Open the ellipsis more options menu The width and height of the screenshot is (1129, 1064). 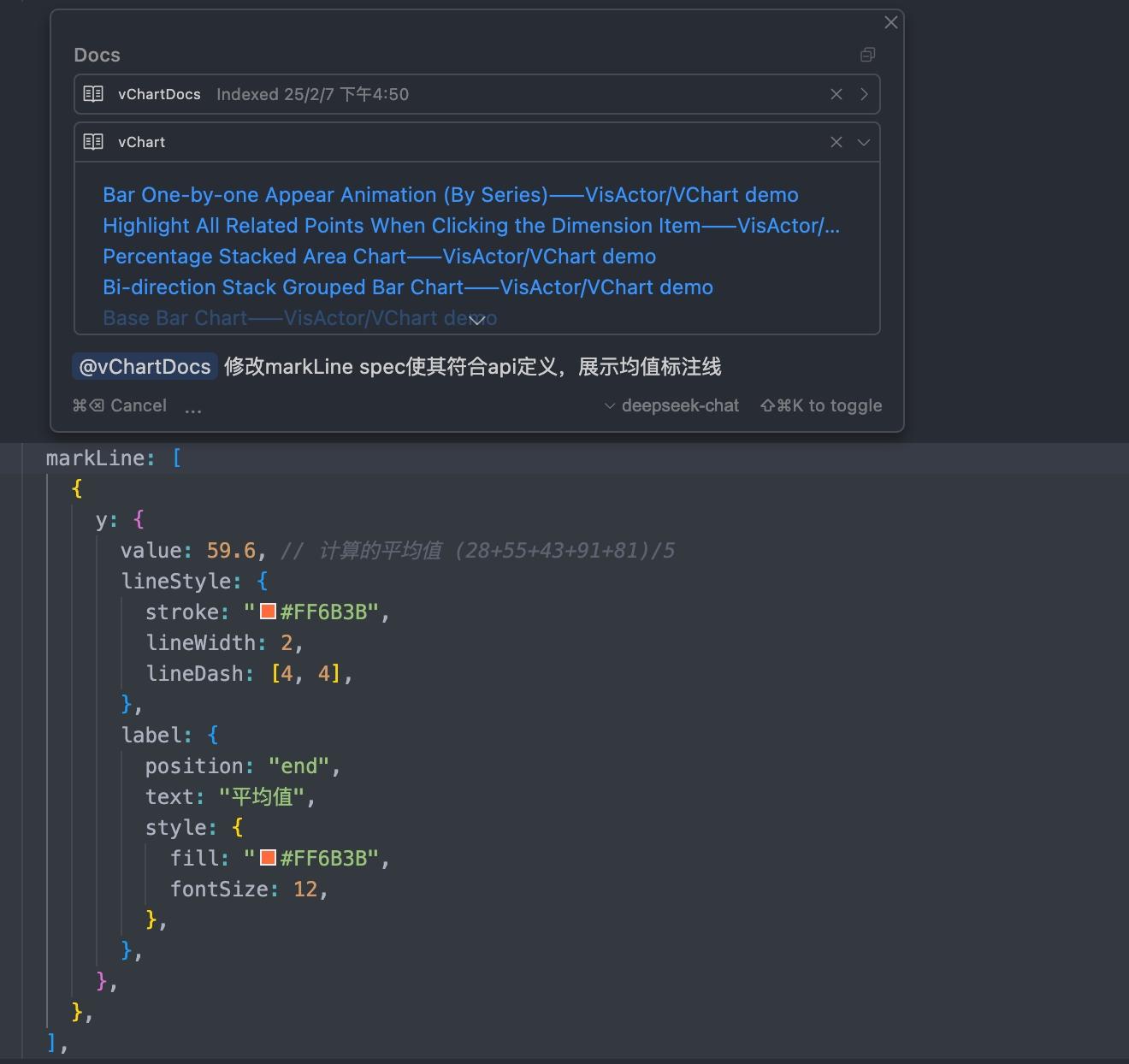(x=193, y=409)
